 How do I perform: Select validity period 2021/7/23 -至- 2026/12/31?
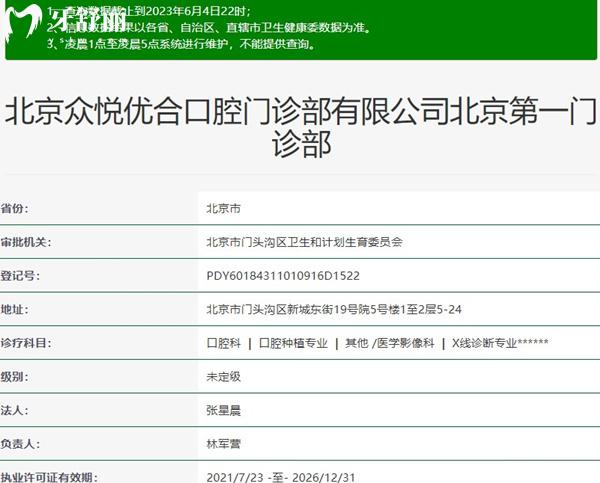tap(281, 477)
